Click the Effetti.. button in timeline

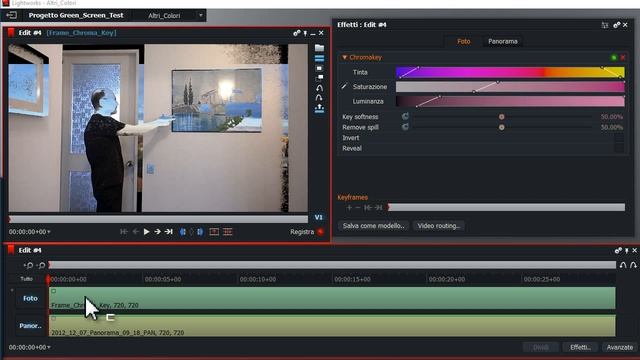point(580,347)
